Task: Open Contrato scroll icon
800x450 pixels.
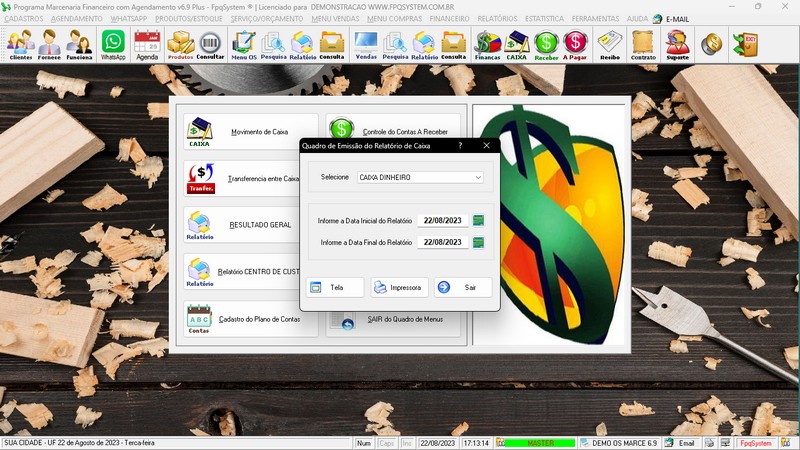Action: pyautogui.click(x=643, y=45)
